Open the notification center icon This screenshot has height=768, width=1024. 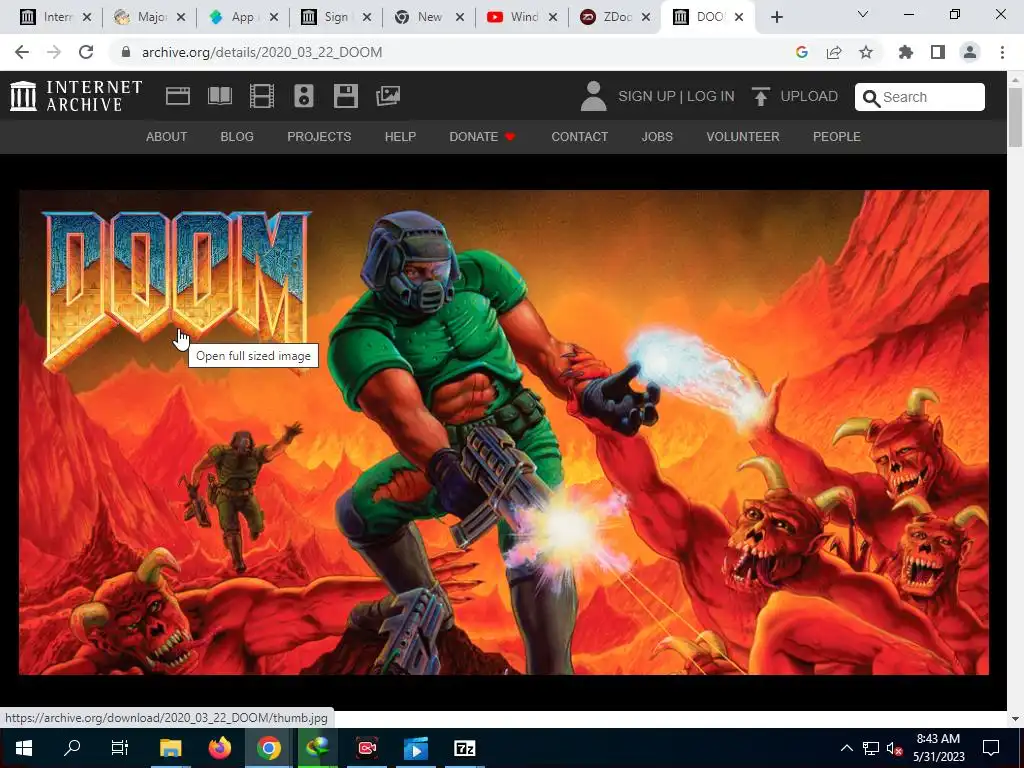(x=991, y=748)
